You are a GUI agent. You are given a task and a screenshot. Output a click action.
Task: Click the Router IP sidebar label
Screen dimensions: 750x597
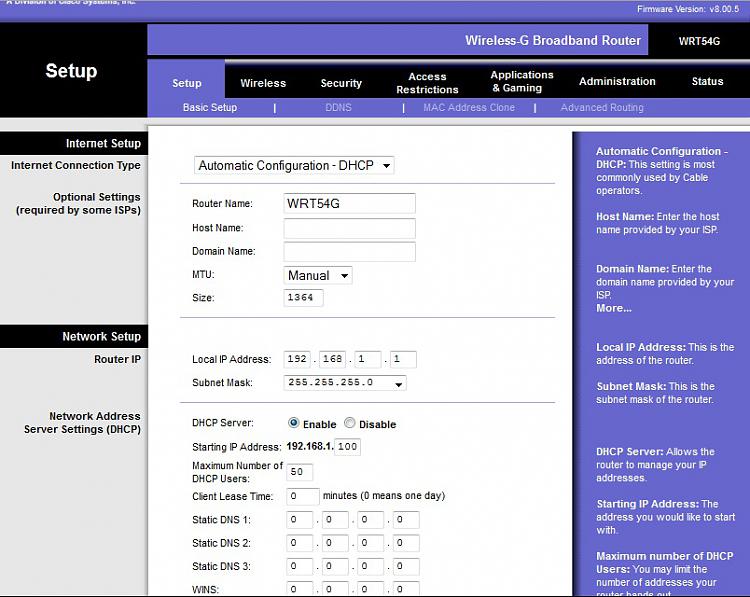(118, 359)
